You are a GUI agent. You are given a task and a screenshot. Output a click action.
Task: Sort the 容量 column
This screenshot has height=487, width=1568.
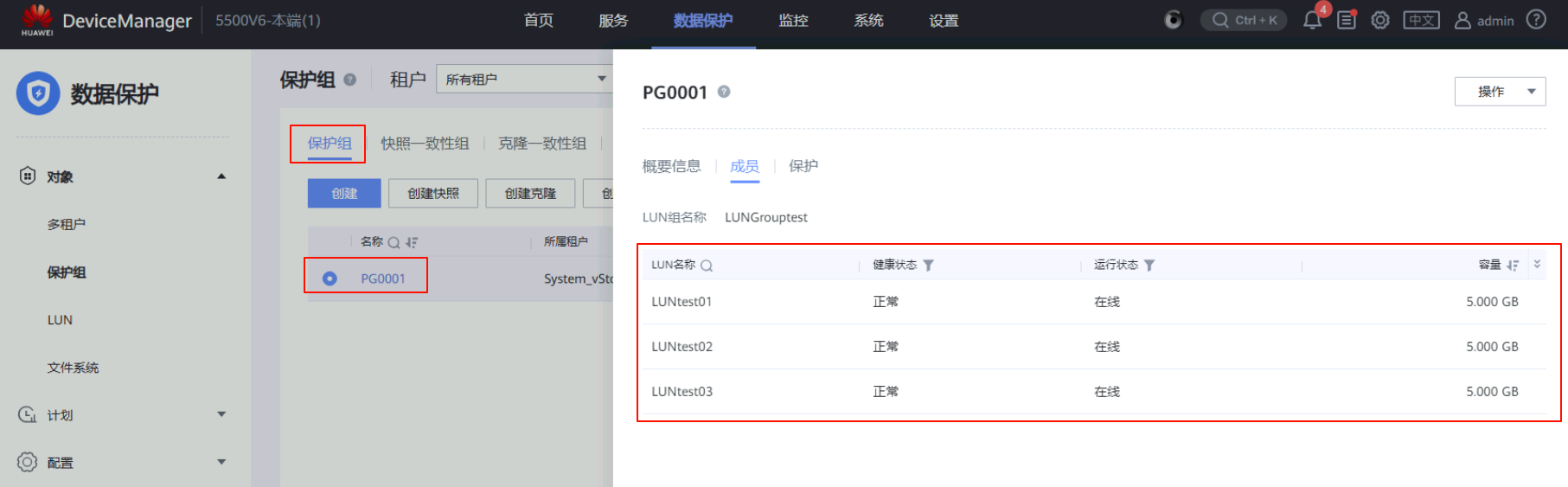pyautogui.click(x=1512, y=266)
